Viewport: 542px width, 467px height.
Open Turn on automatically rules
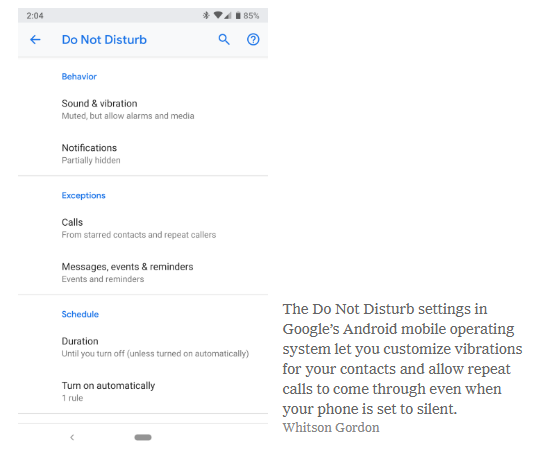pyautogui.click(x=143, y=391)
